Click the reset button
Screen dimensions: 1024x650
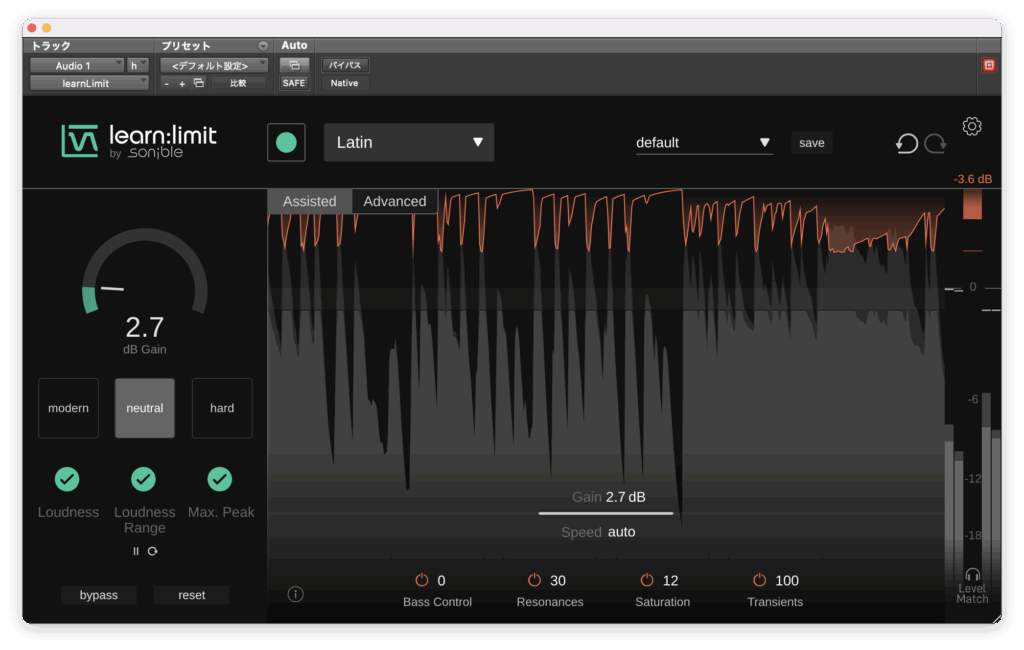coord(191,595)
